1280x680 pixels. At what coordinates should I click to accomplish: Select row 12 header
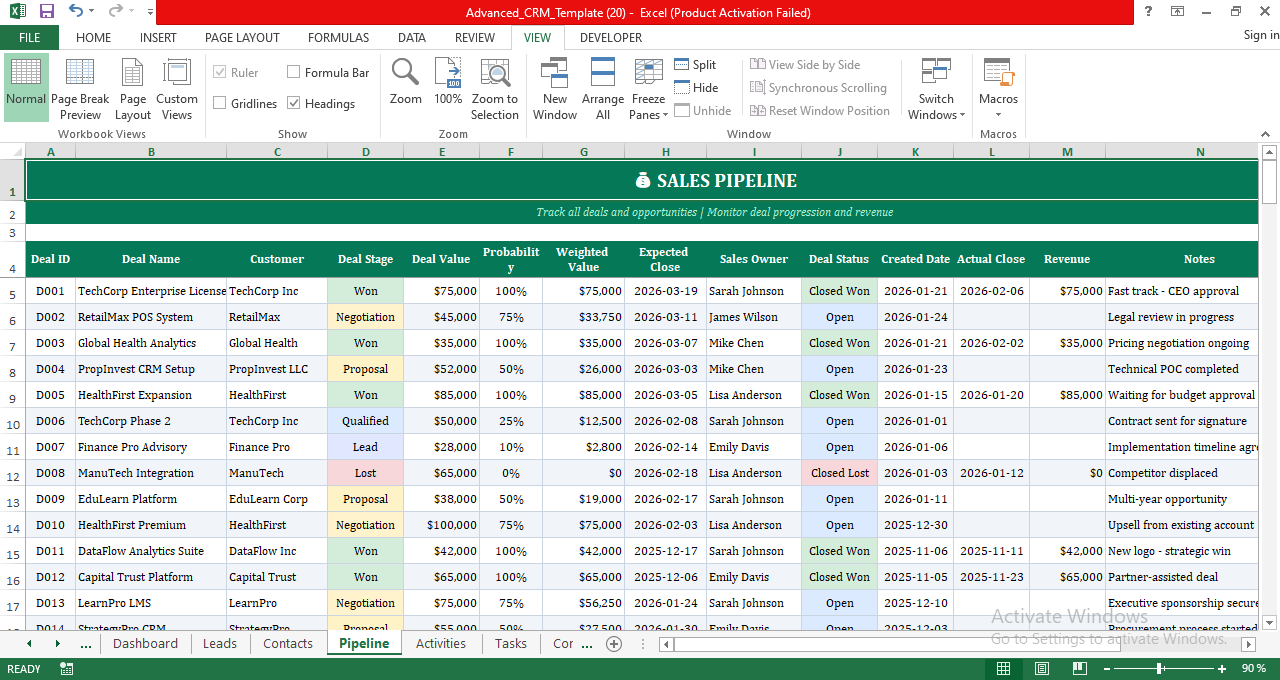12,474
